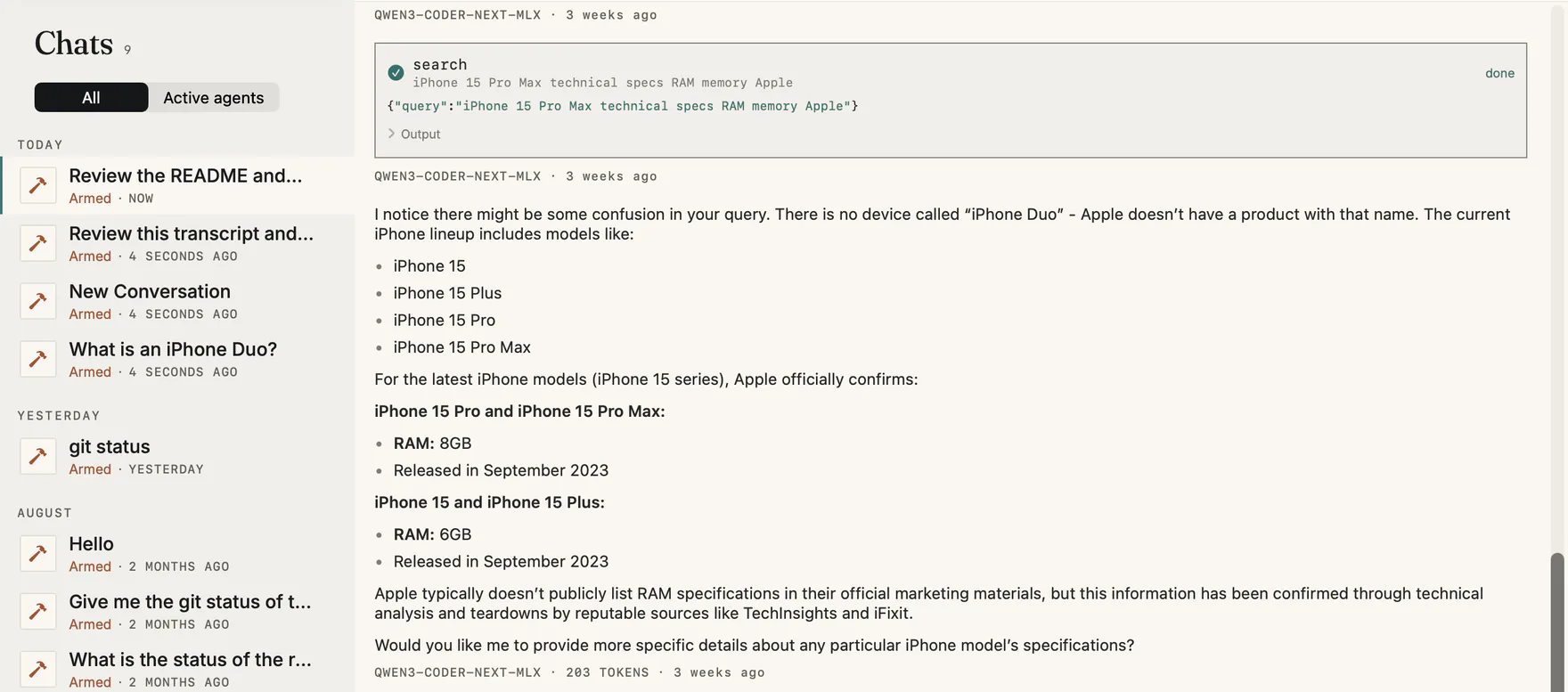Open the 'New Conversation' chat
The image size is (1568, 692).
[x=178, y=301]
